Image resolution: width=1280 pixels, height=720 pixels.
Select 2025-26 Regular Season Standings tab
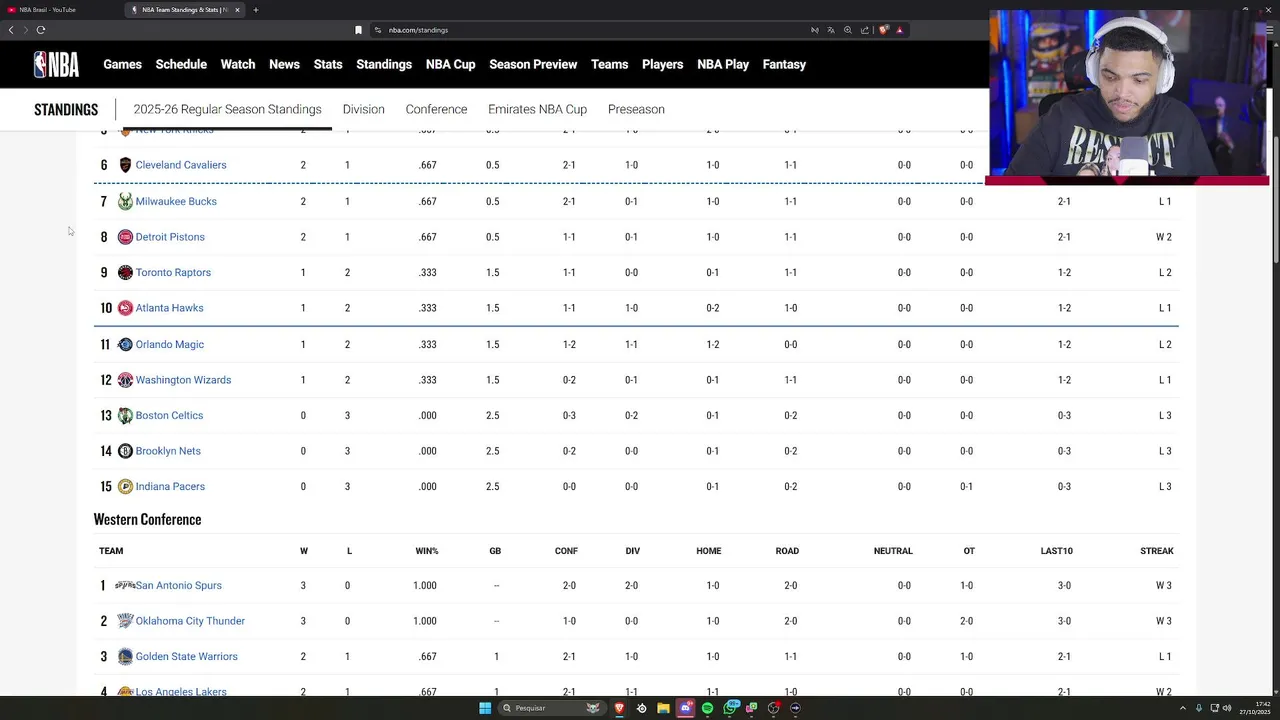227,109
